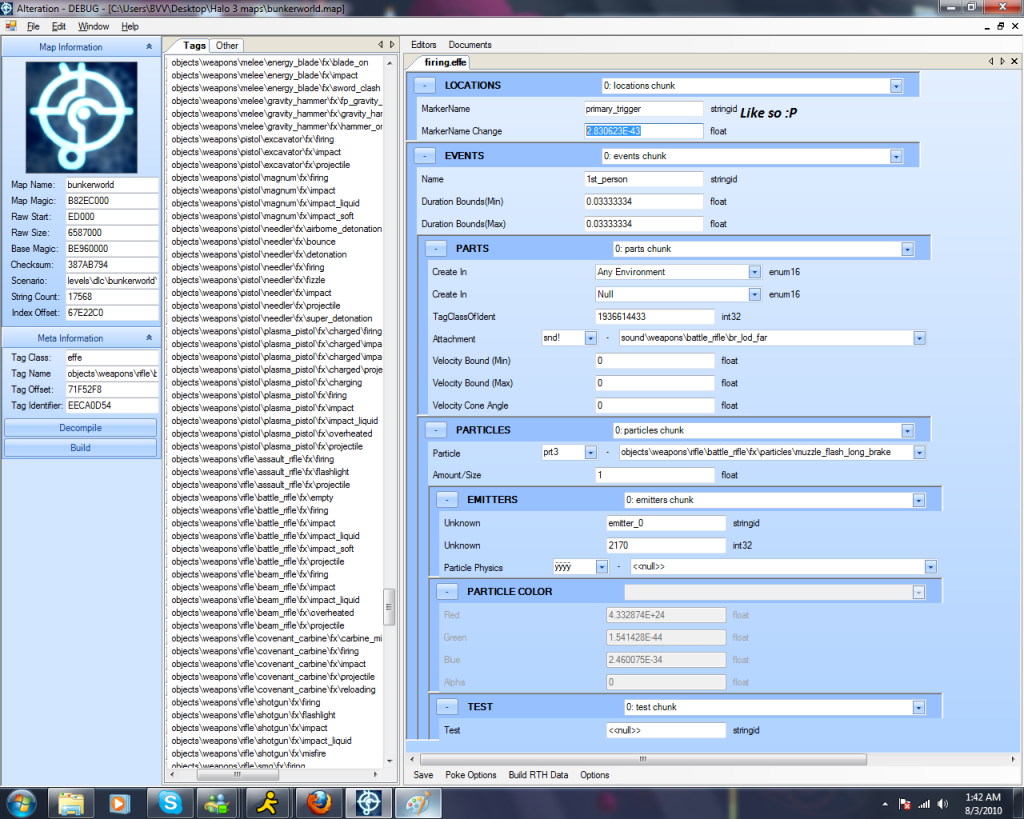Click the Decompile button
The height and width of the screenshot is (819, 1024).
pyautogui.click(x=80, y=428)
